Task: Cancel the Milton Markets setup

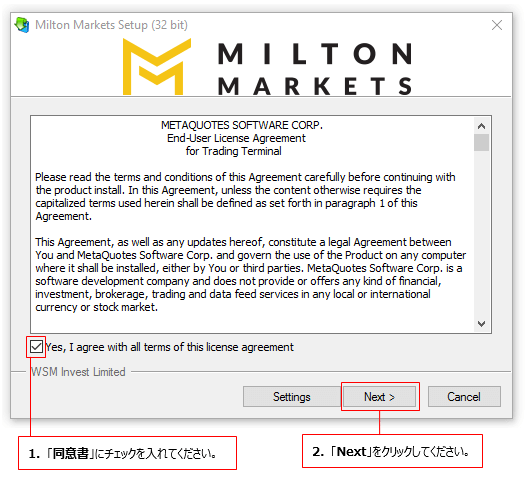Action: (x=464, y=397)
